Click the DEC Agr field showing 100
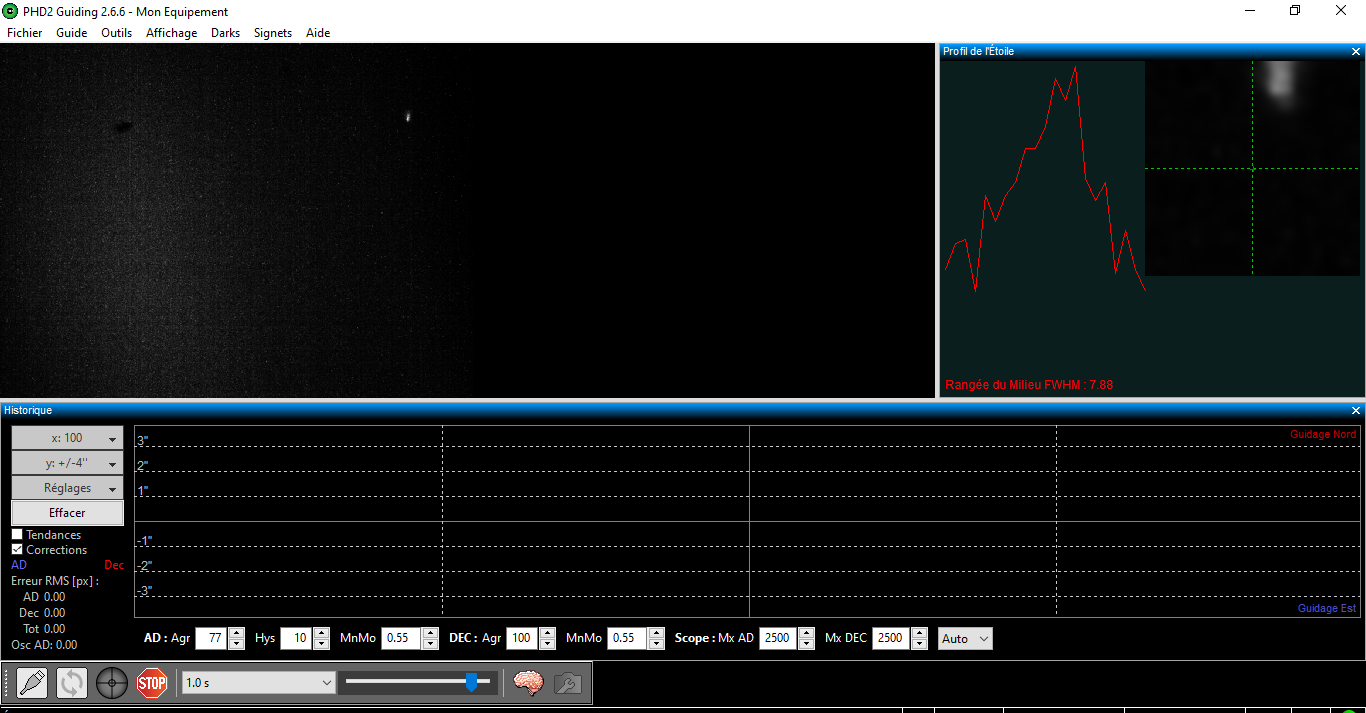Image resolution: width=1366 pixels, height=713 pixels. 522,638
